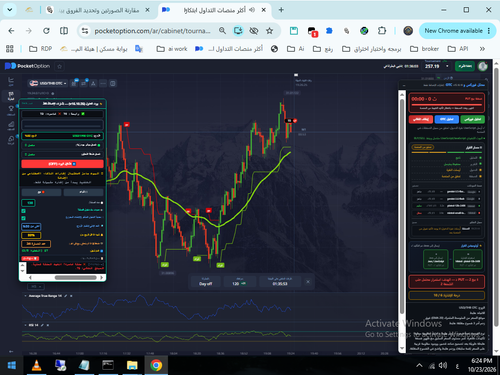Viewport: 500px width, 375px height.
Task: Click the star icon beside PocketOption logo
Action: (x=60, y=66)
